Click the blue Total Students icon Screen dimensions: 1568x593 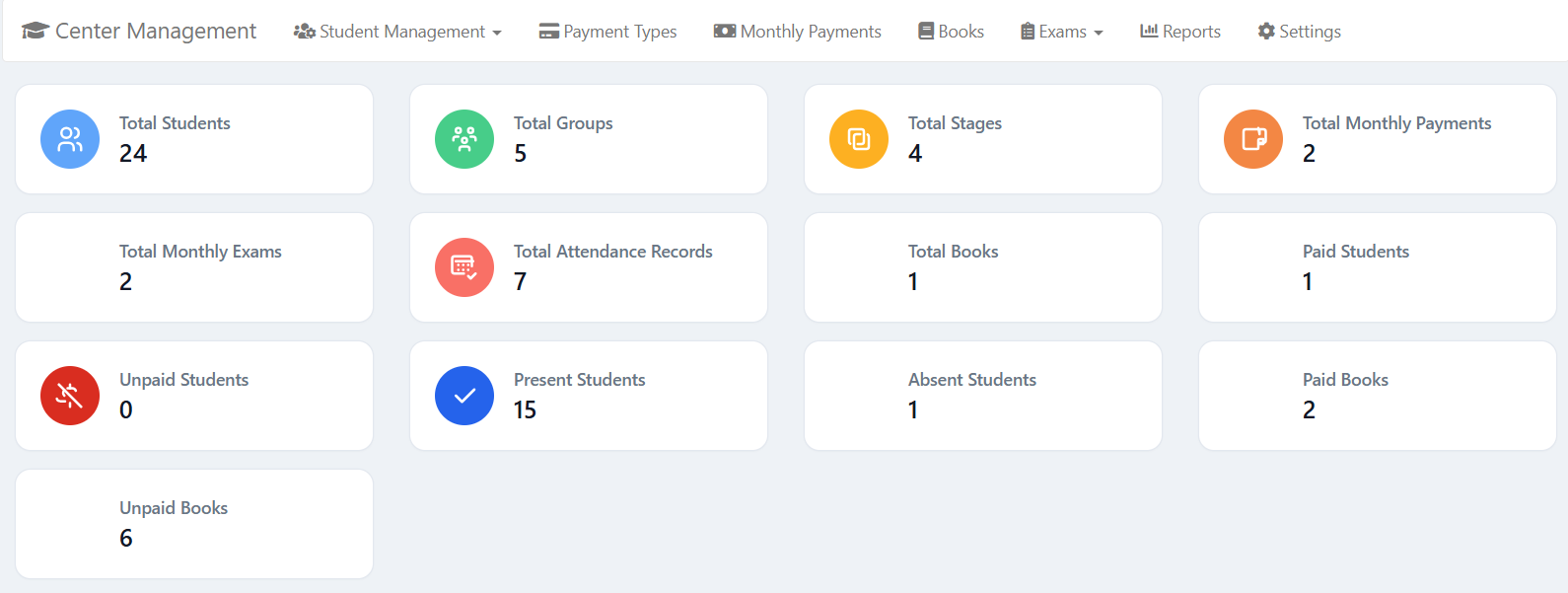point(70,139)
